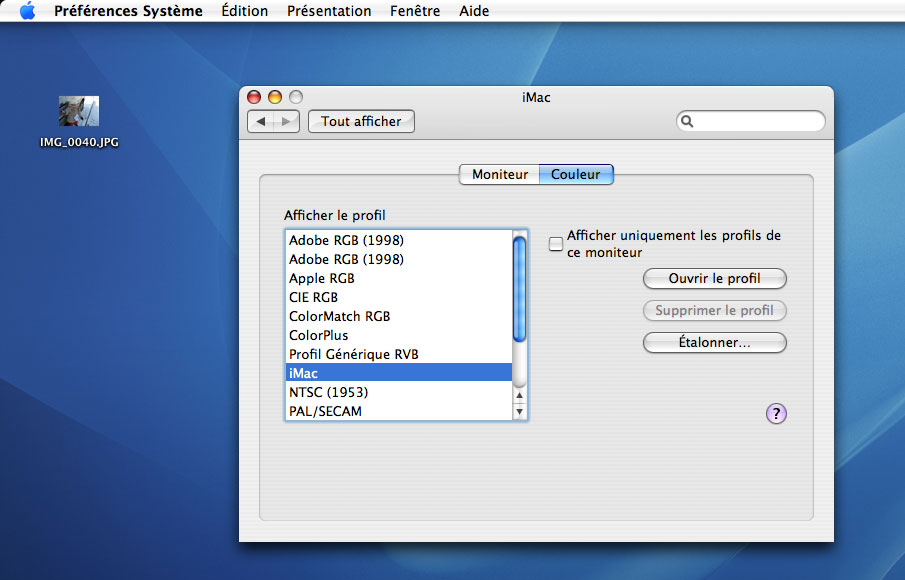Image resolution: width=905 pixels, height=580 pixels.
Task: Focus the search field
Action: click(x=750, y=121)
